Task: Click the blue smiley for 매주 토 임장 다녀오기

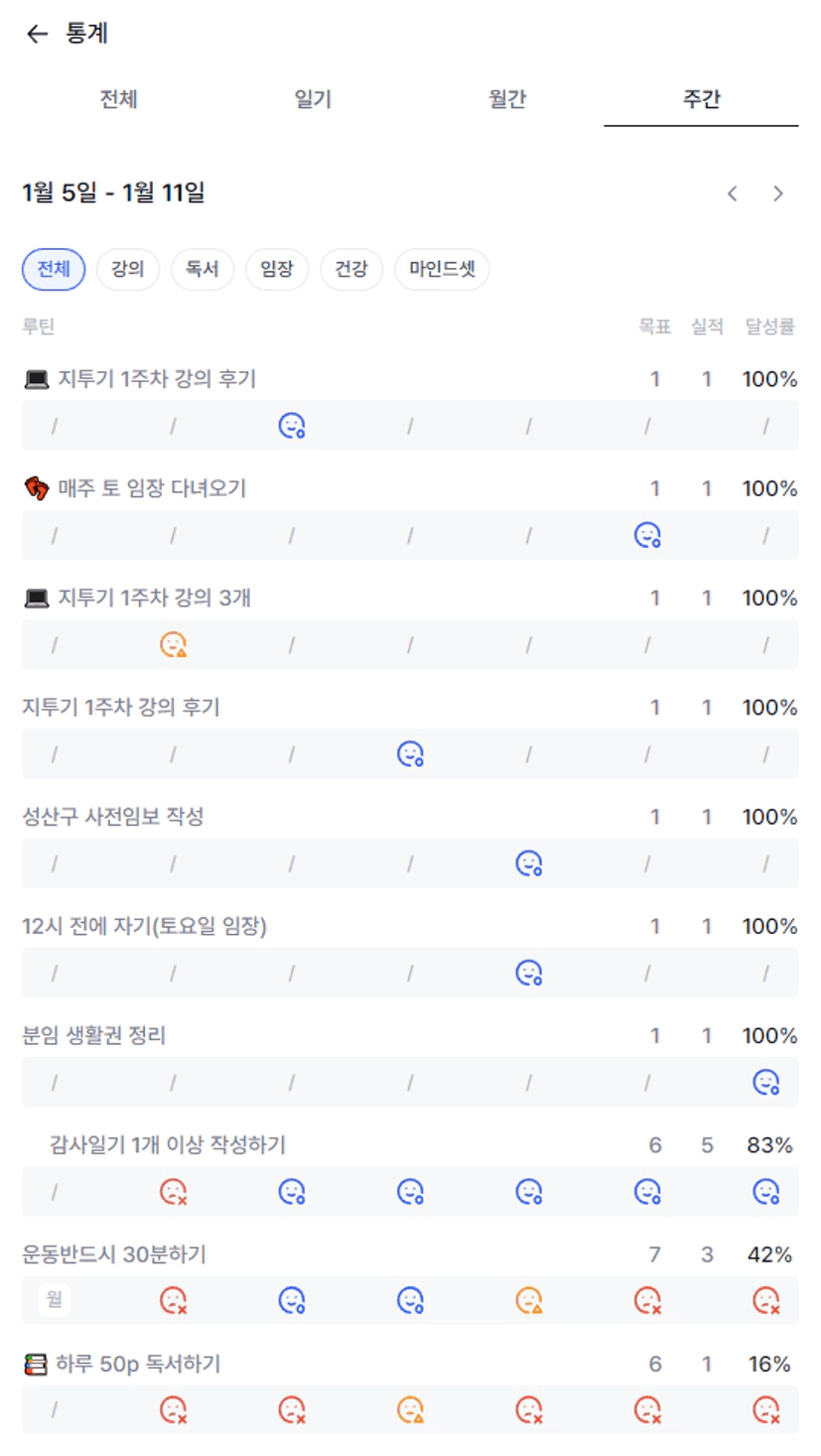Action: (647, 536)
